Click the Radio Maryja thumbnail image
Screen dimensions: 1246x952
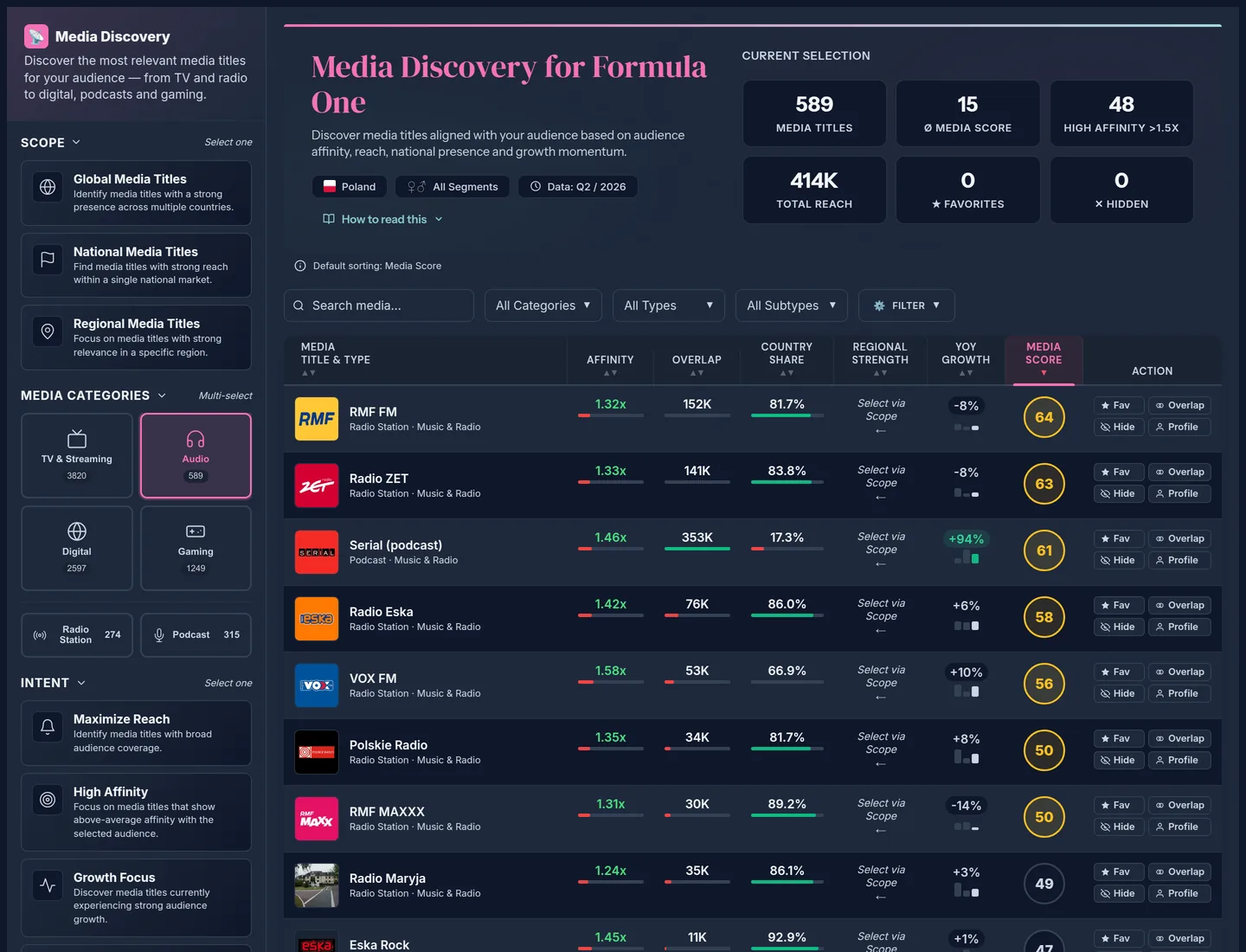pos(317,885)
